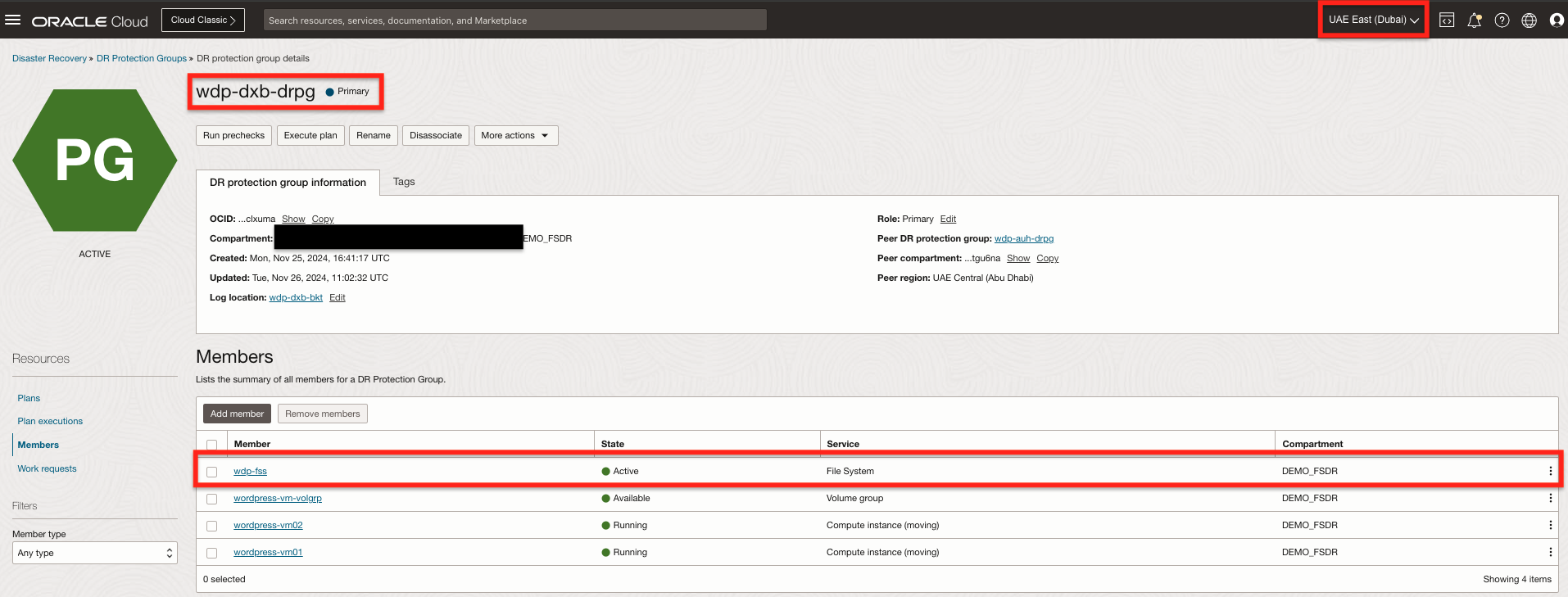
Task: Click the Compartment column header
Action: click(x=1312, y=444)
